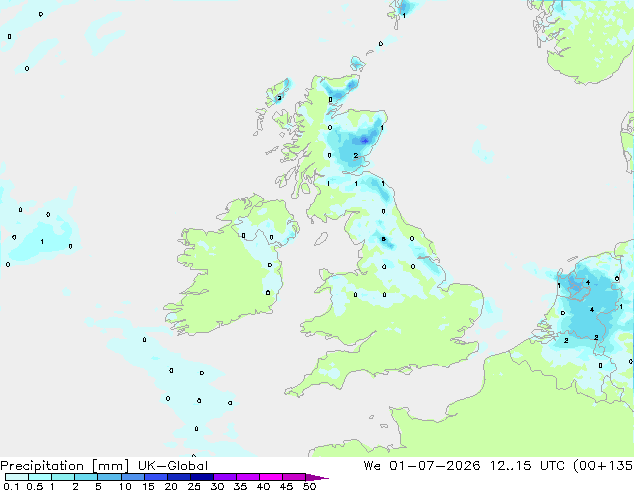Click the legend scale label '30'
This screenshot has height=490, width=634.
[217, 486]
